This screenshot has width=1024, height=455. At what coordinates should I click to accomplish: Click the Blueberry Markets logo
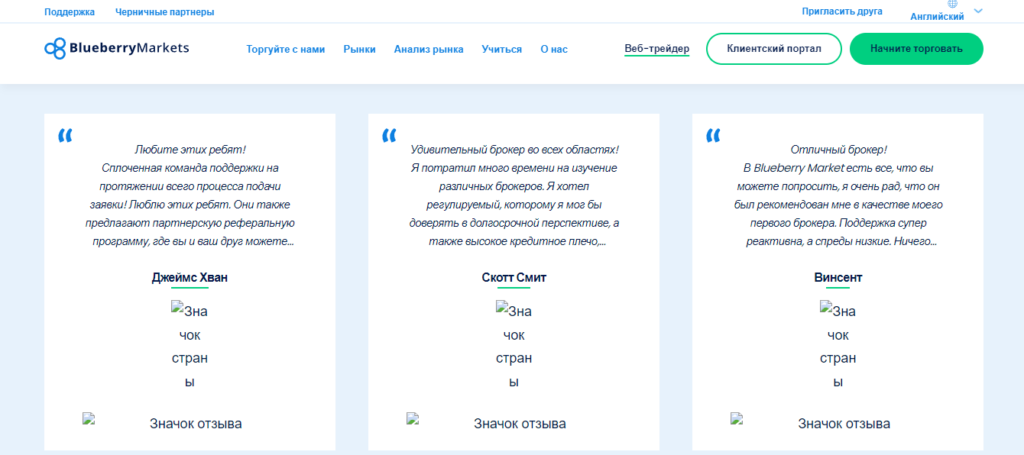coord(117,48)
